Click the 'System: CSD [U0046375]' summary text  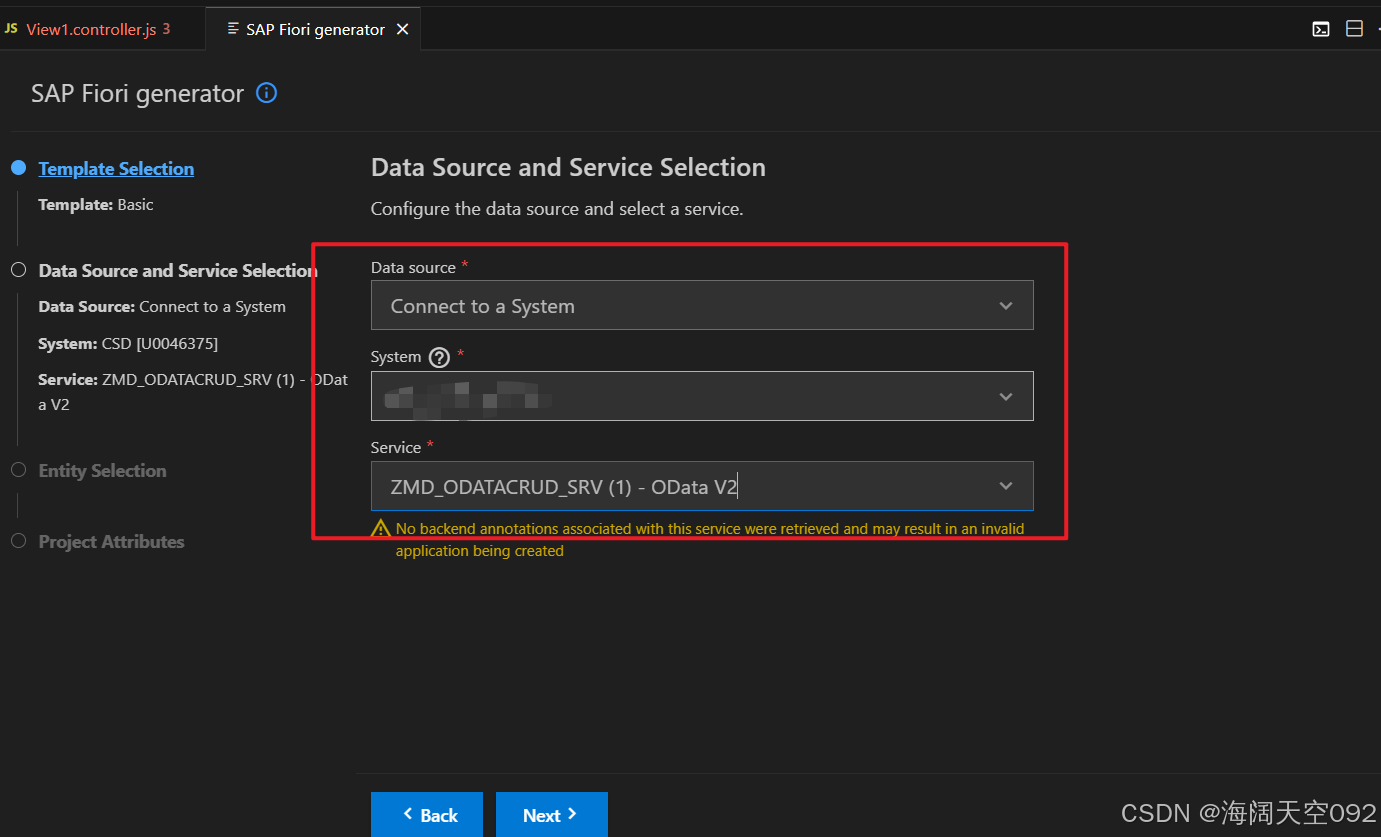(128, 343)
